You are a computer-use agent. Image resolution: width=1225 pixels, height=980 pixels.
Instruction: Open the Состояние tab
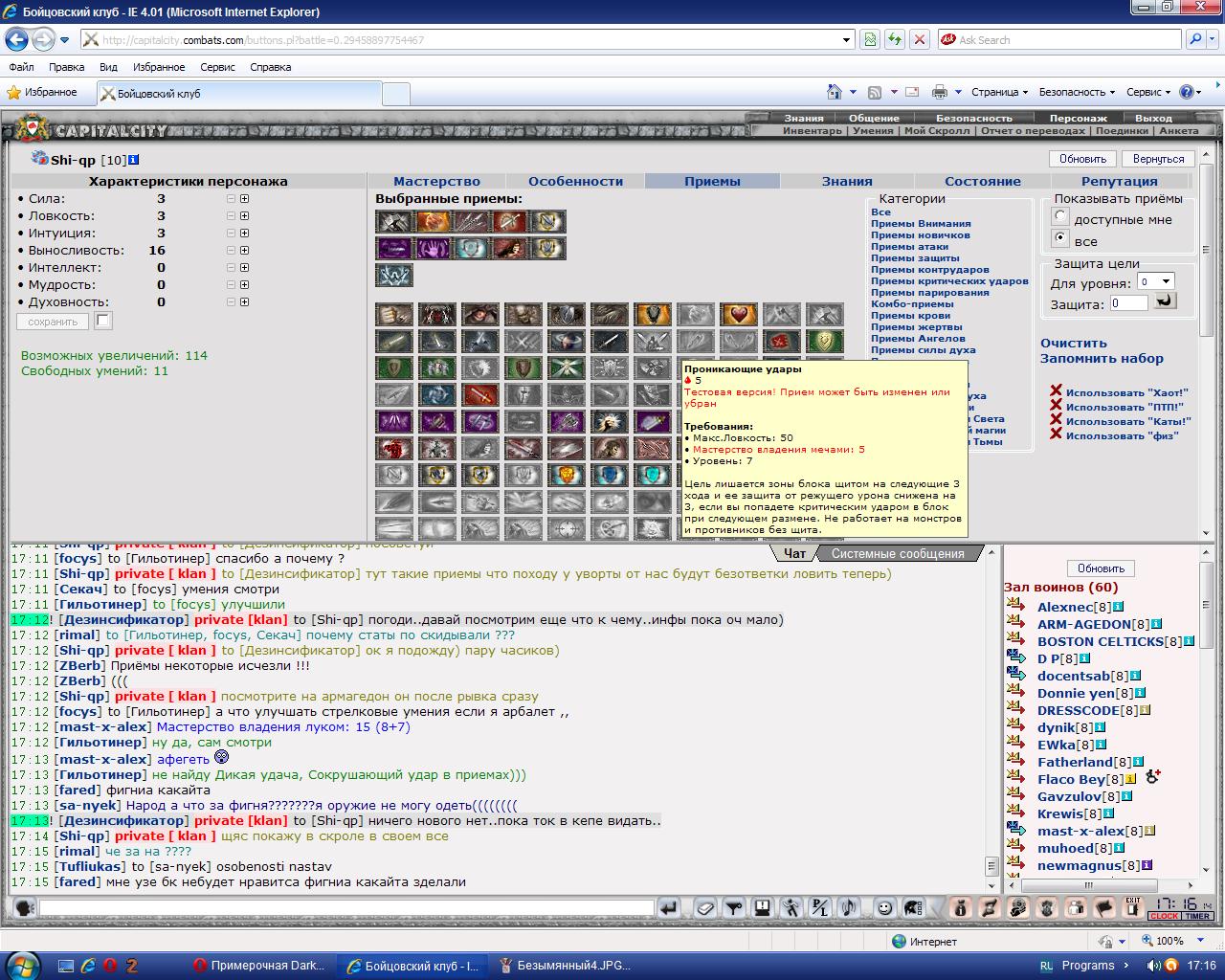pyautogui.click(x=983, y=181)
